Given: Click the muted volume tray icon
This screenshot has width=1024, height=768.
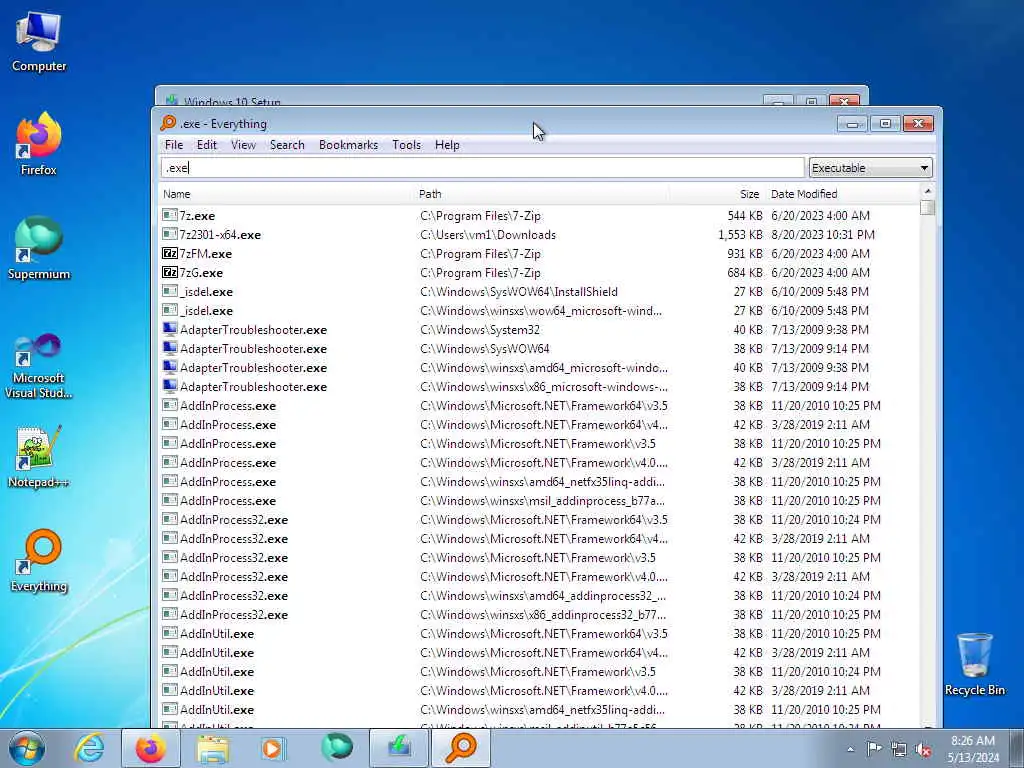Looking at the screenshot, I should tap(923, 750).
